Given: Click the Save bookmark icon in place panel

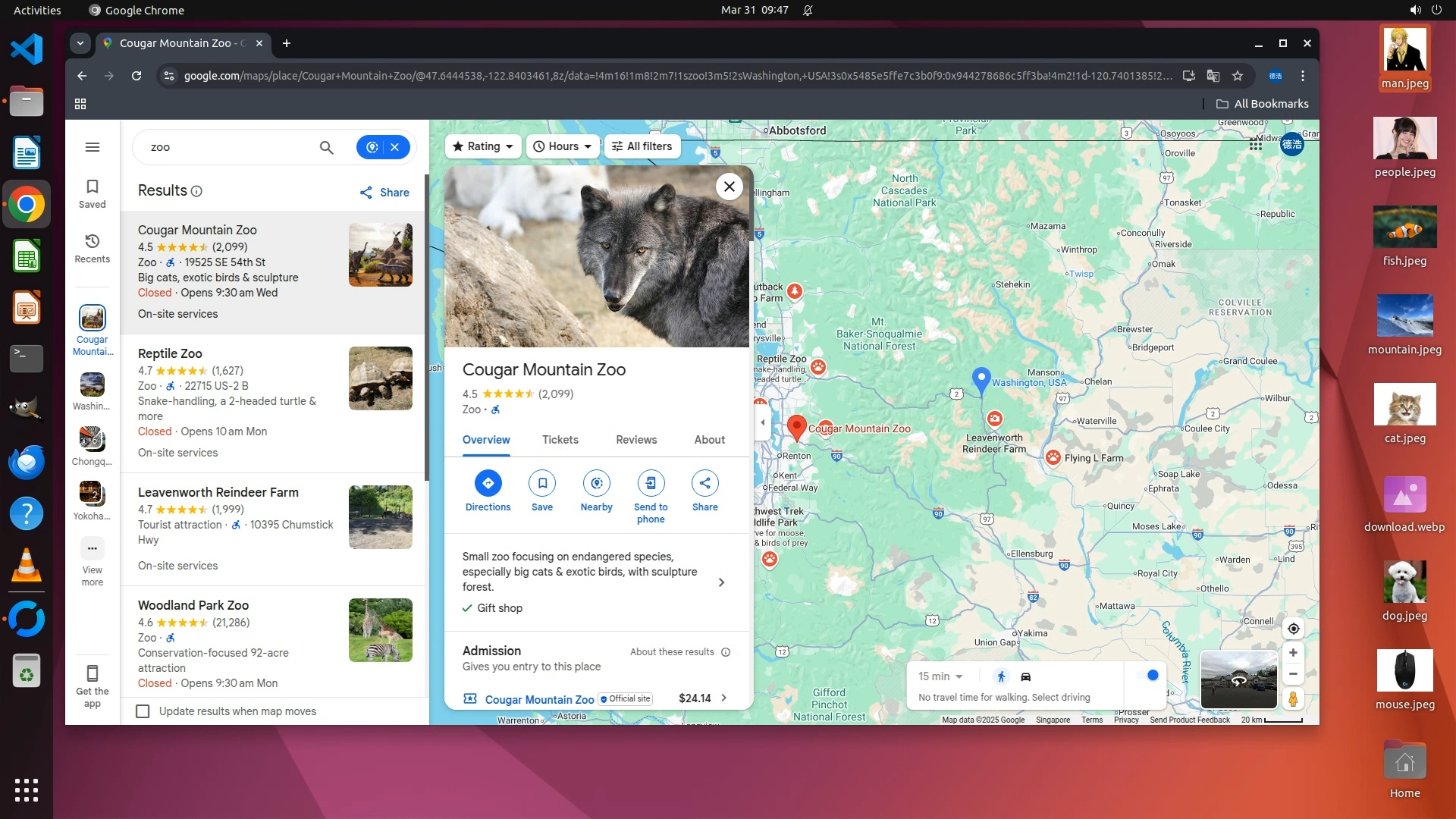Looking at the screenshot, I should pos(542,483).
